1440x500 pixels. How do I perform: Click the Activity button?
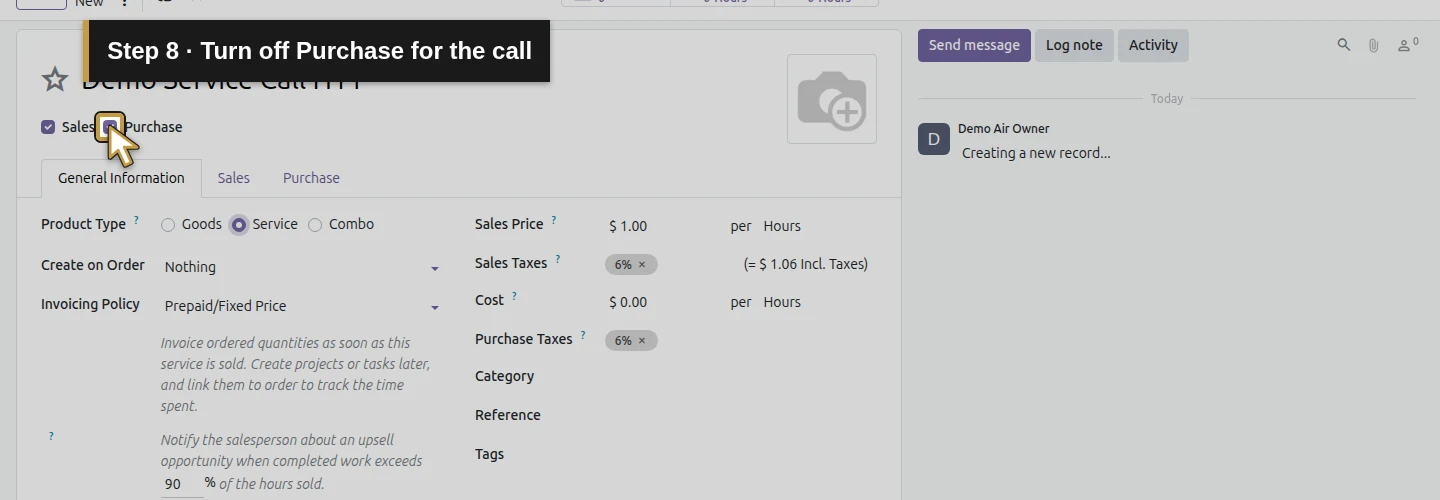1153,45
